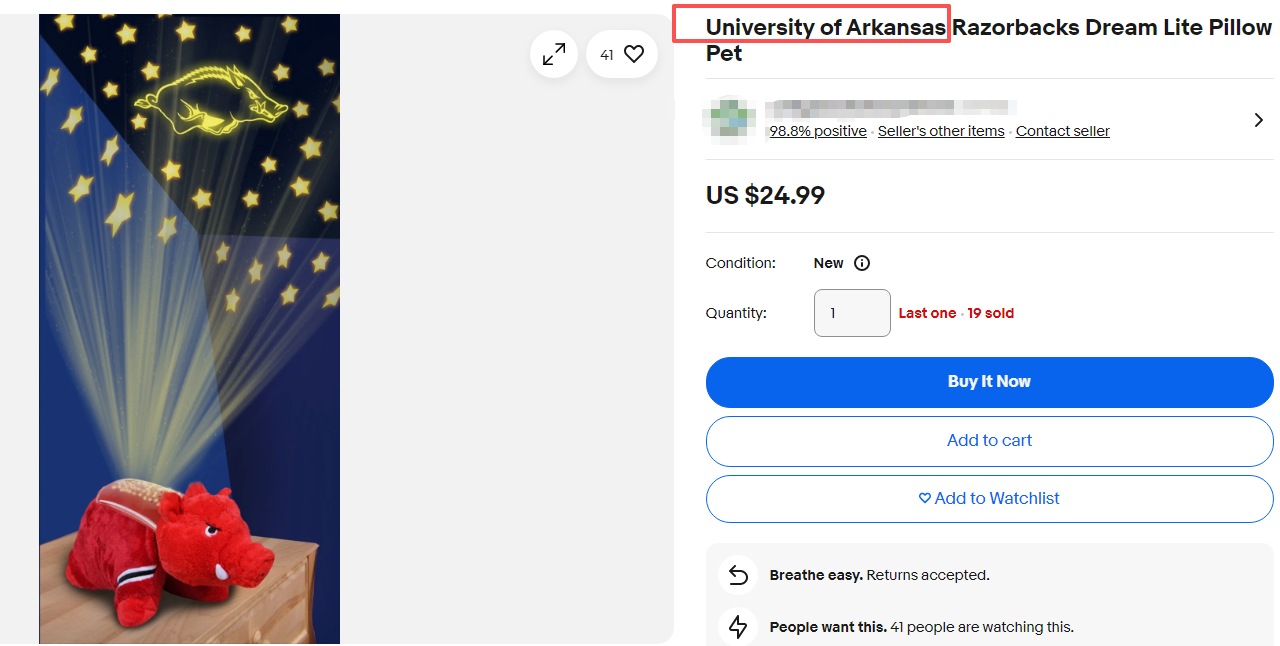
Task: Click the Add to Watchlist button
Action: (x=989, y=499)
